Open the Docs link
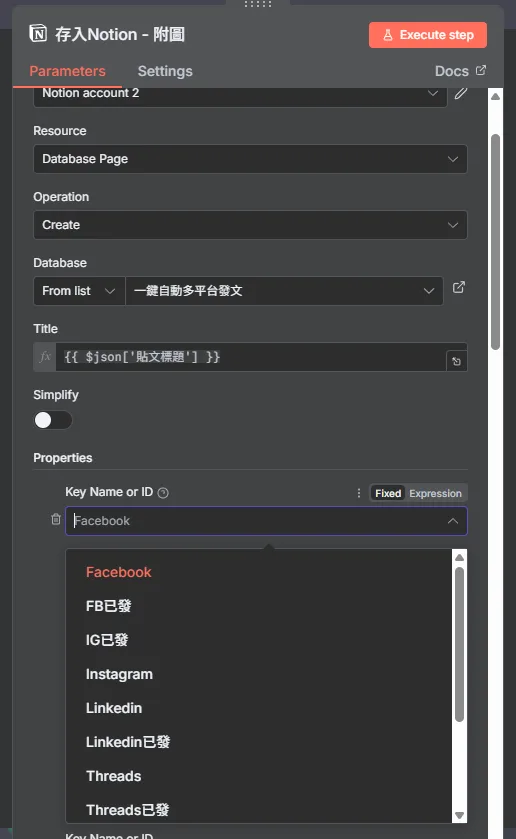The image size is (516, 839). (x=460, y=71)
